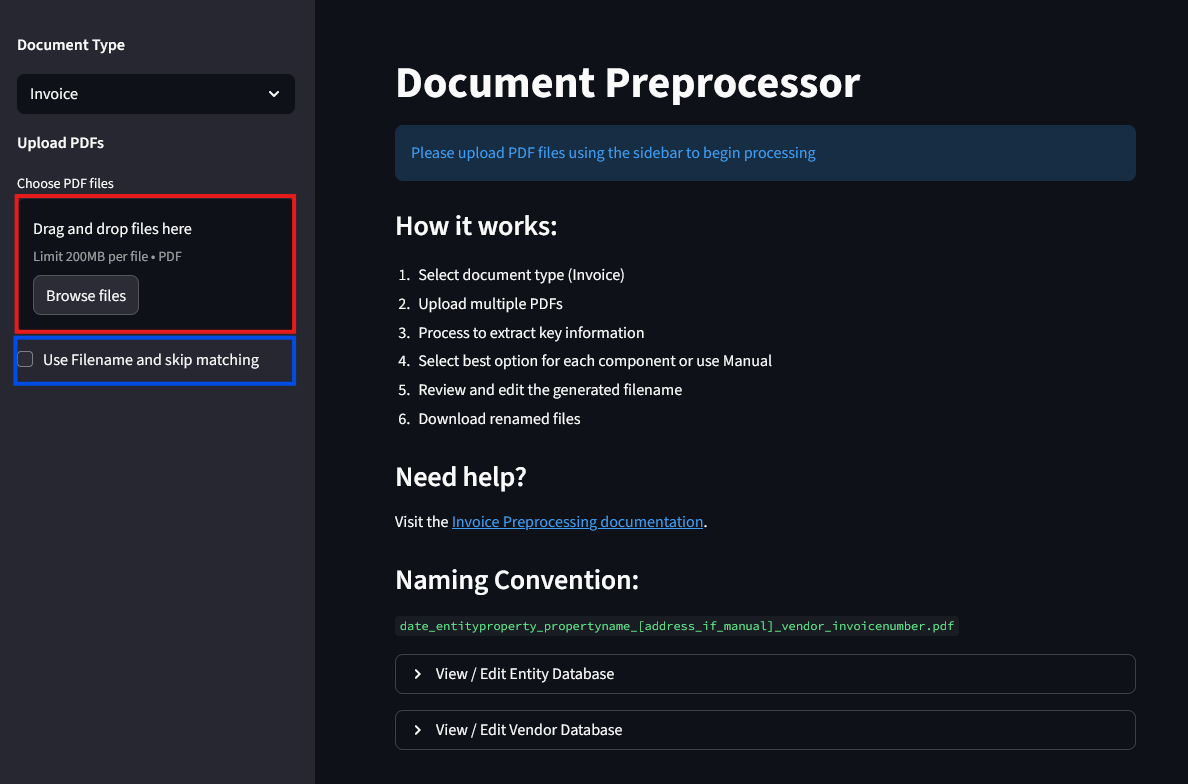Click the Choose PDF files label

(x=65, y=183)
